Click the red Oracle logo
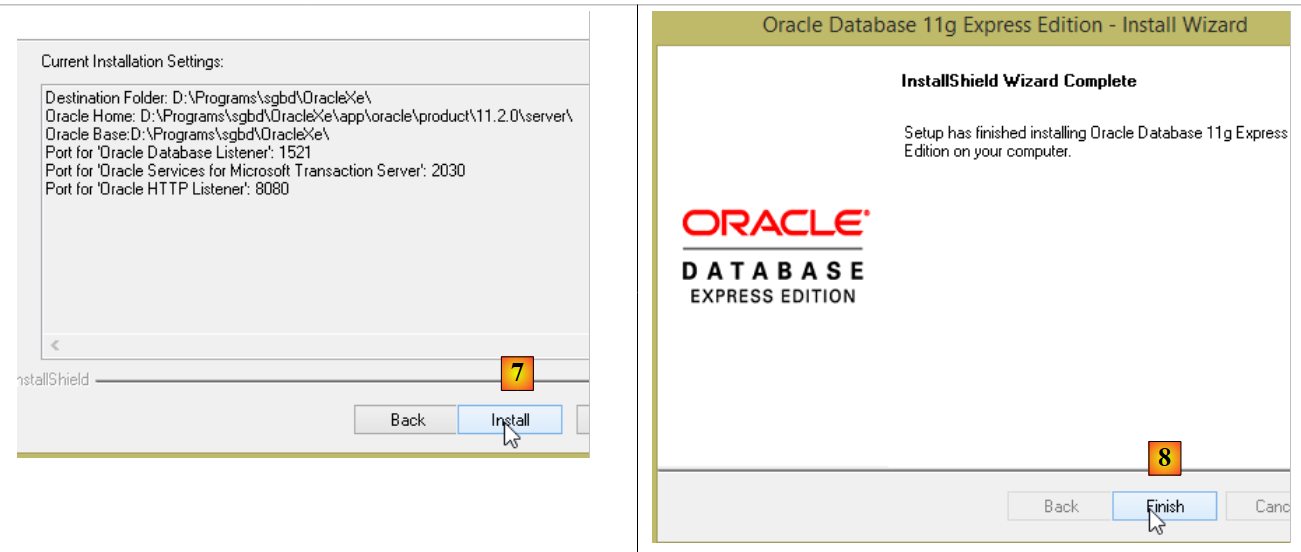This screenshot has height=552, width=1301. [776, 224]
